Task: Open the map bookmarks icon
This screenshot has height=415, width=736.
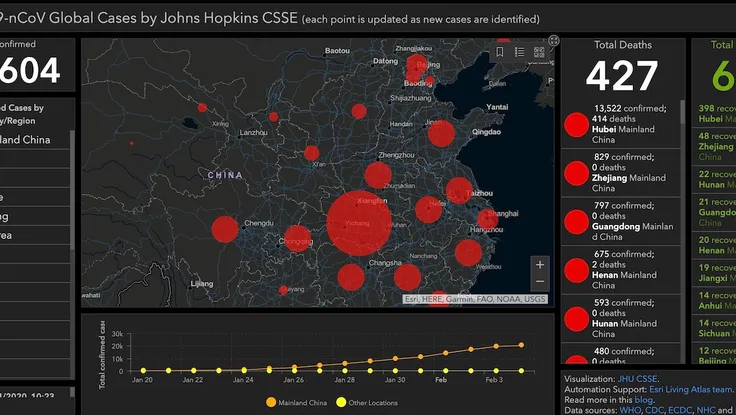Action: [500, 52]
